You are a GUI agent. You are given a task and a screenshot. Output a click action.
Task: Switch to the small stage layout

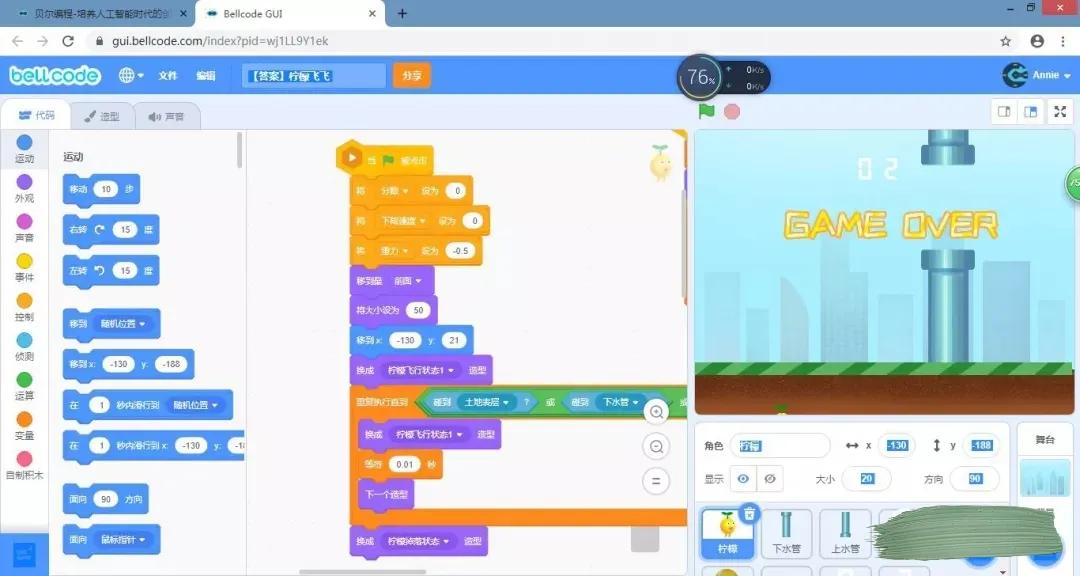click(x=1004, y=112)
